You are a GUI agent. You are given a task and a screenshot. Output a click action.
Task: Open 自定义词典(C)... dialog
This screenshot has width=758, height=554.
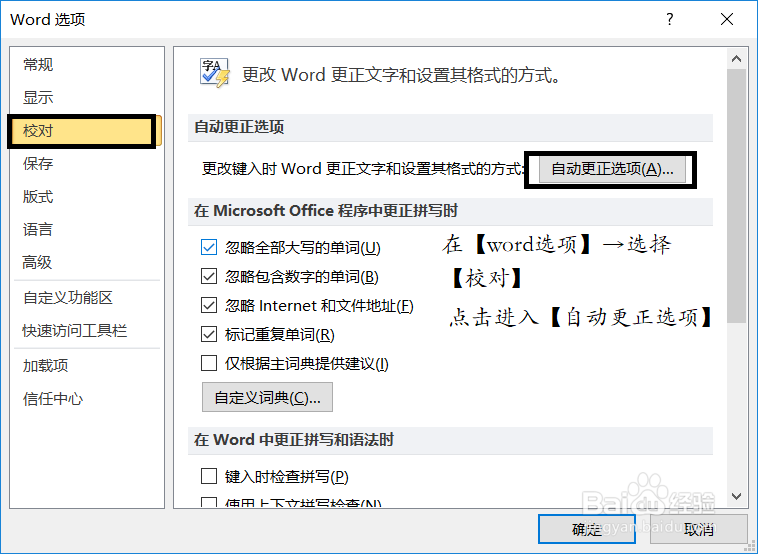click(x=267, y=397)
